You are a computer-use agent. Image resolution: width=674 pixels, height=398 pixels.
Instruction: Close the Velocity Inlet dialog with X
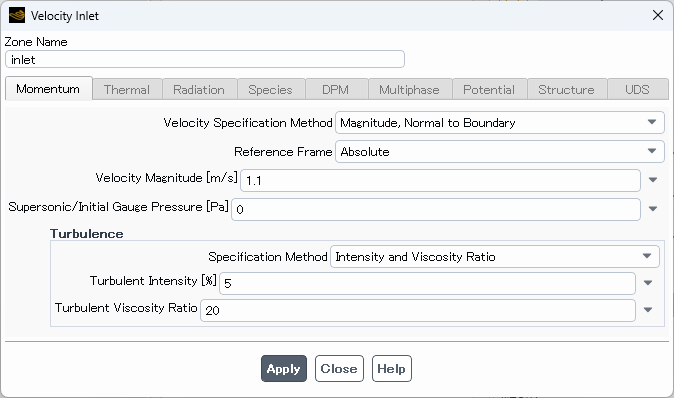pos(658,15)
